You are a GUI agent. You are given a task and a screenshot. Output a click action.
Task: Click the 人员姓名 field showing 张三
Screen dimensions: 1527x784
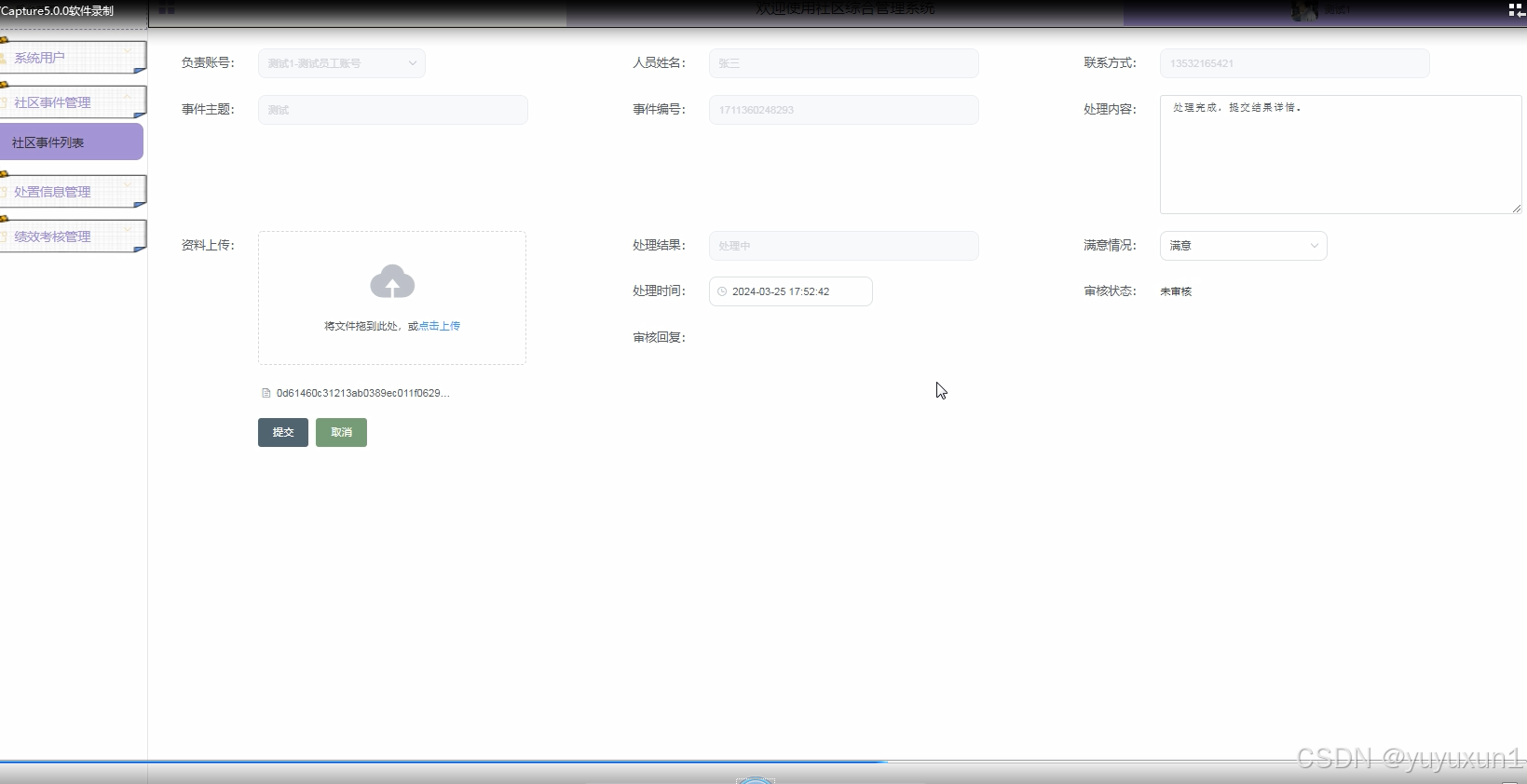pyautogui.click(x=843, y=63)
